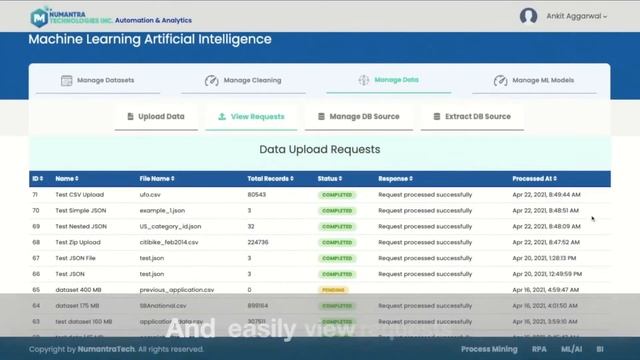Select the Test CSV Upload row name
Viewport: 640px width, 360px height.
(x=80, y=195)
